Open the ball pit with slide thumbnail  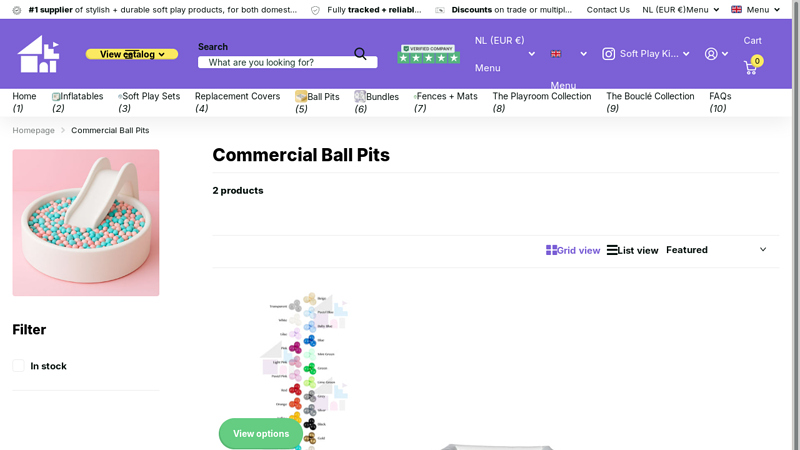click(86, 222)
